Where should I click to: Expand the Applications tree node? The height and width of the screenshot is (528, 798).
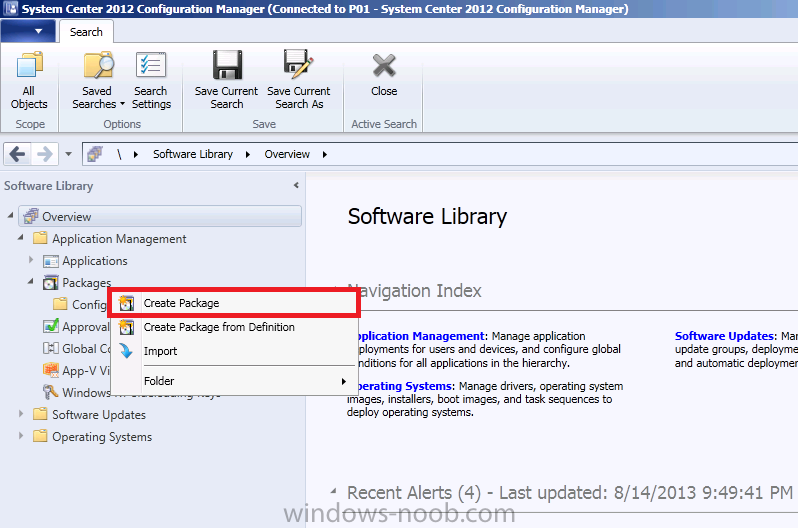tap(32, 261)
